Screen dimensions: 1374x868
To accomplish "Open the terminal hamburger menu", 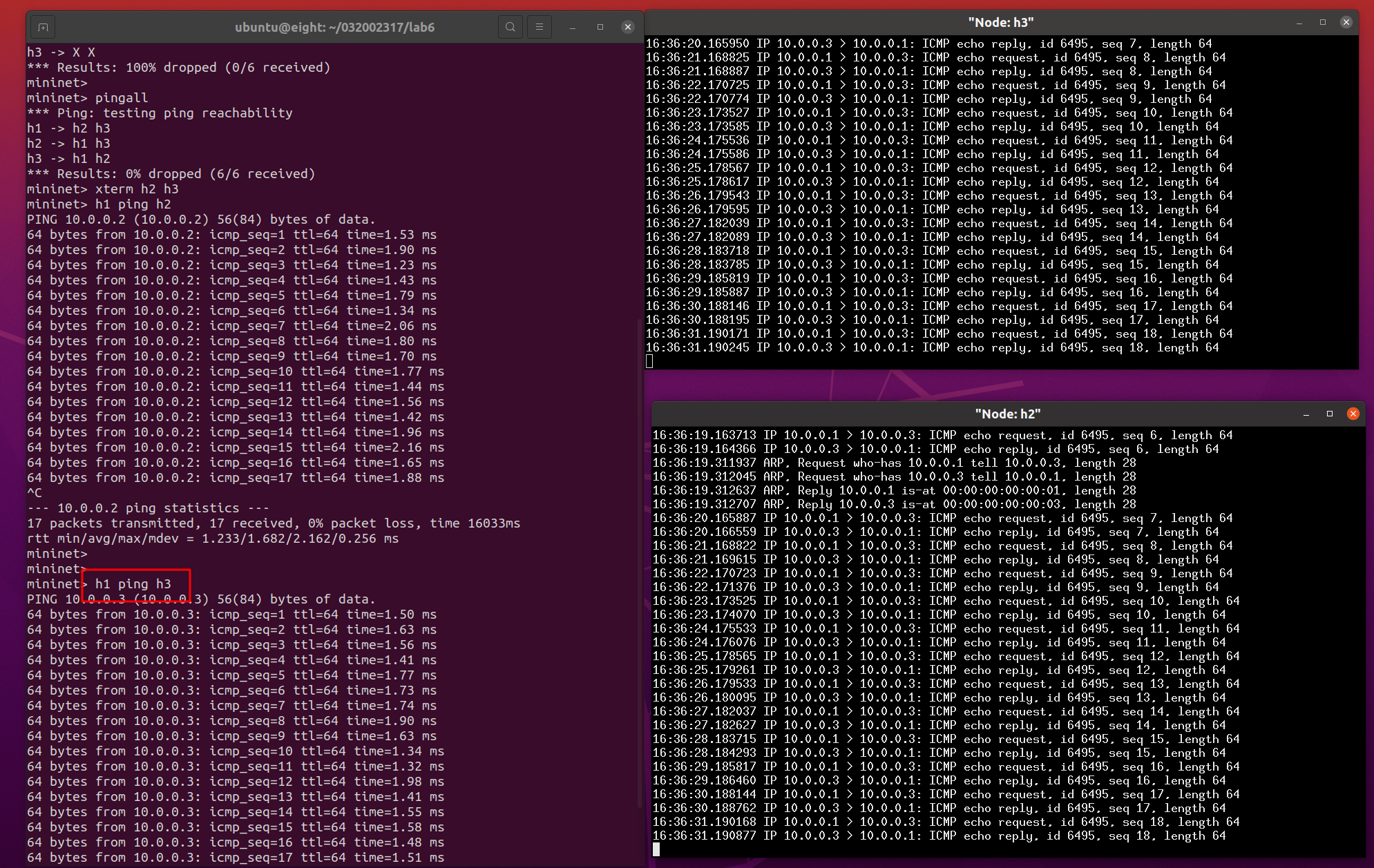I will coord(540,27).
